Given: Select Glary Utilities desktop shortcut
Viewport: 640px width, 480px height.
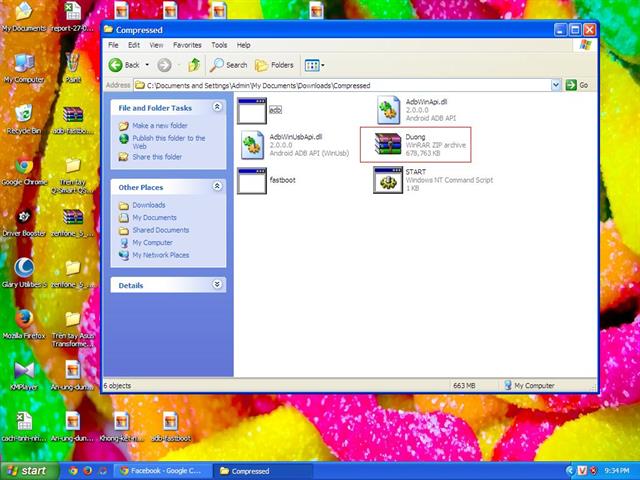Looking at the screenshot, I should (24, 273).
